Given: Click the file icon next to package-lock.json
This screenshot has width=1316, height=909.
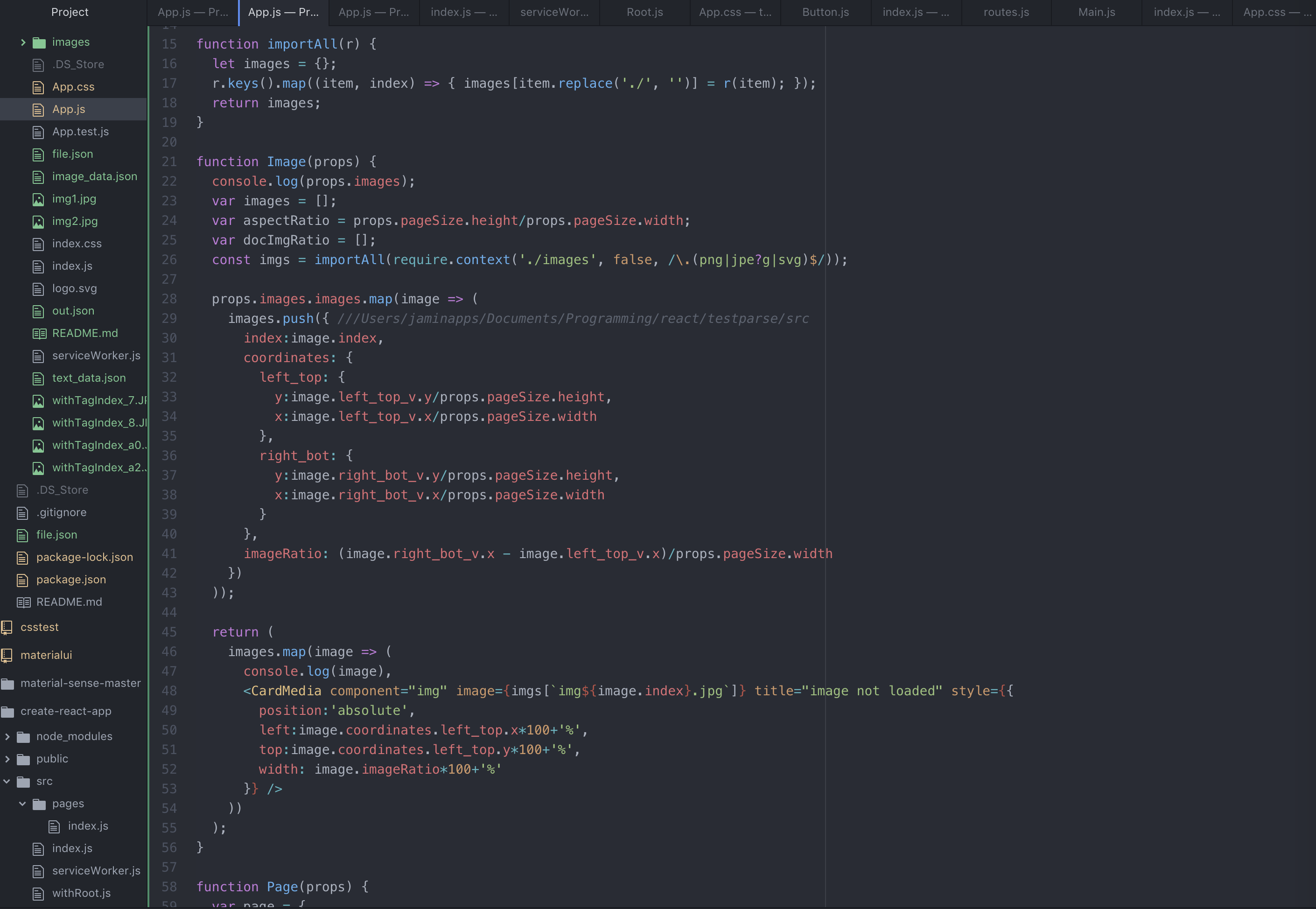Looking at the screenshot, I should 23,558.
